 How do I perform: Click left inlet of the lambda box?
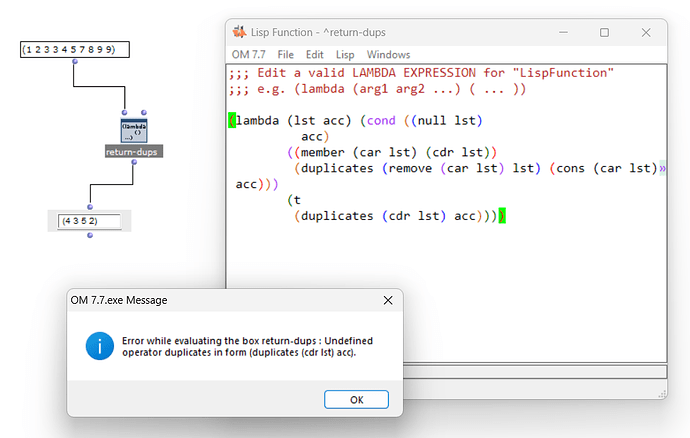(x=123, y=112)
